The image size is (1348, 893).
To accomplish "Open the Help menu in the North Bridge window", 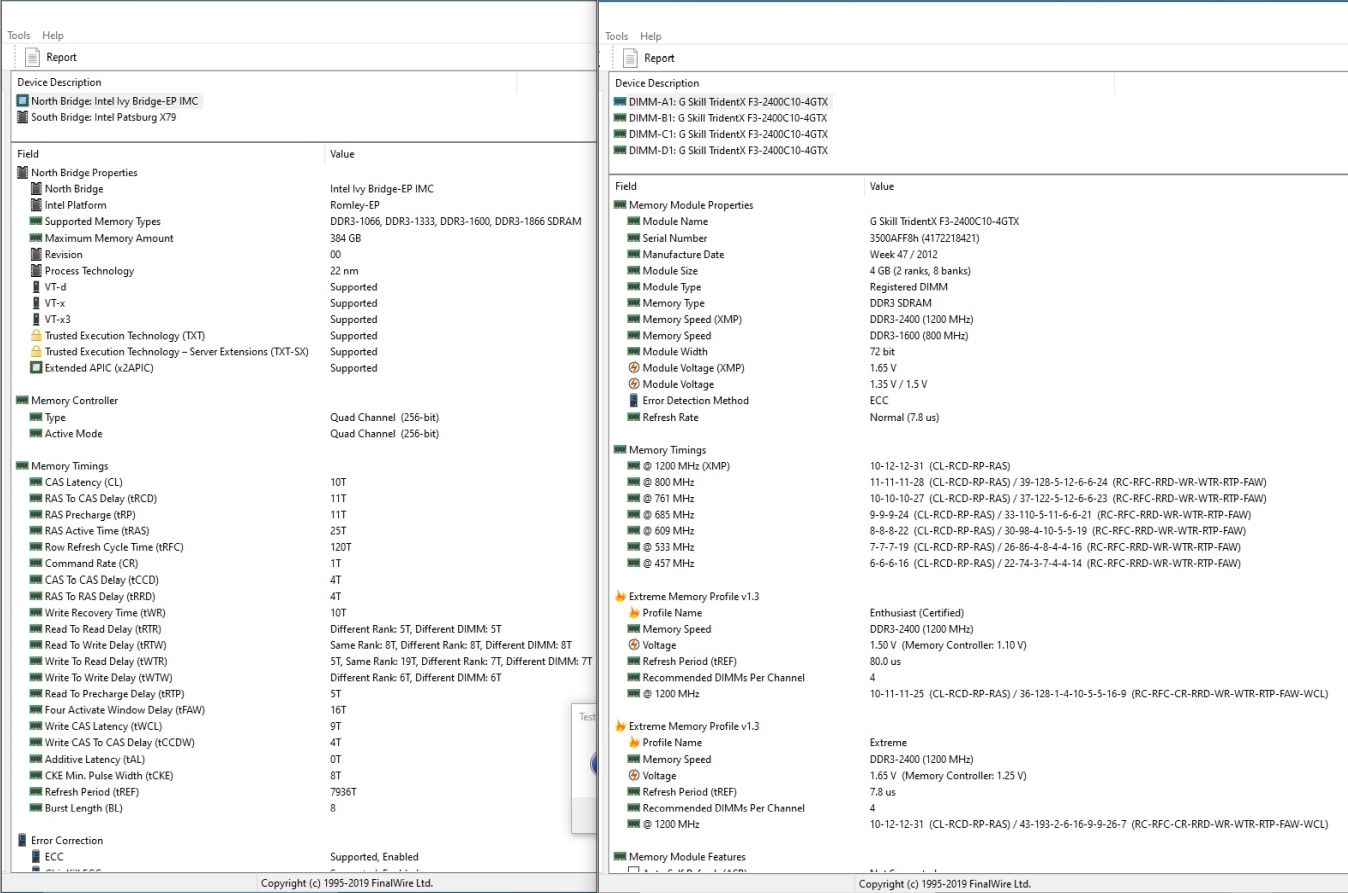I will (53, 36).
